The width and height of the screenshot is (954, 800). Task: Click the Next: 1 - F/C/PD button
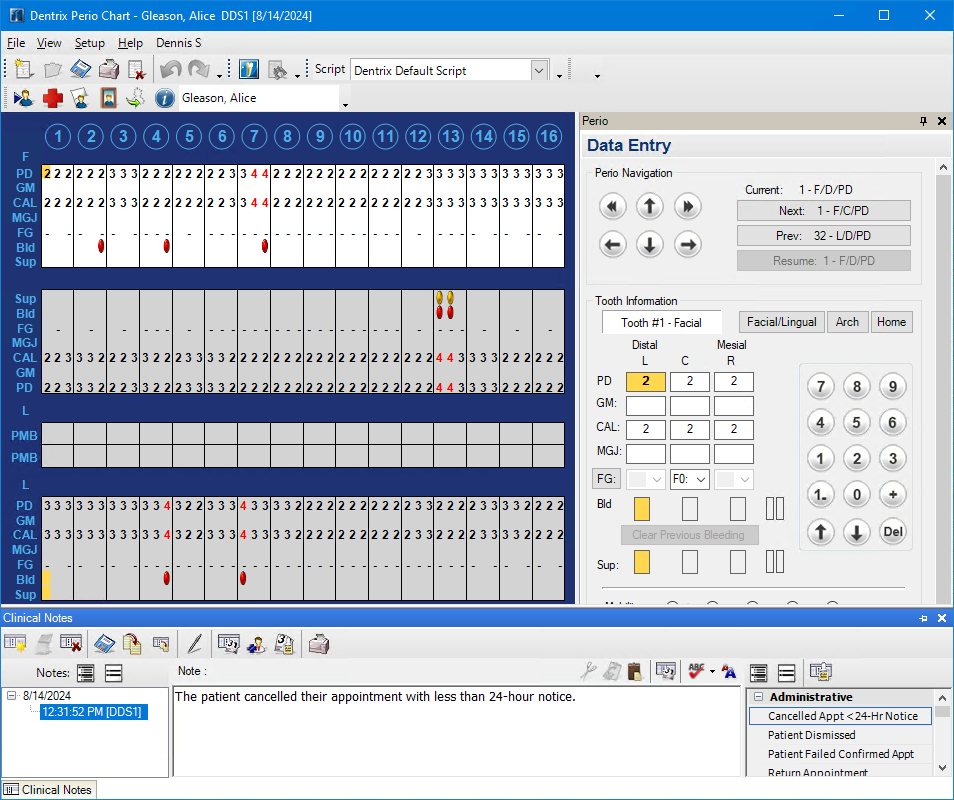823,211
